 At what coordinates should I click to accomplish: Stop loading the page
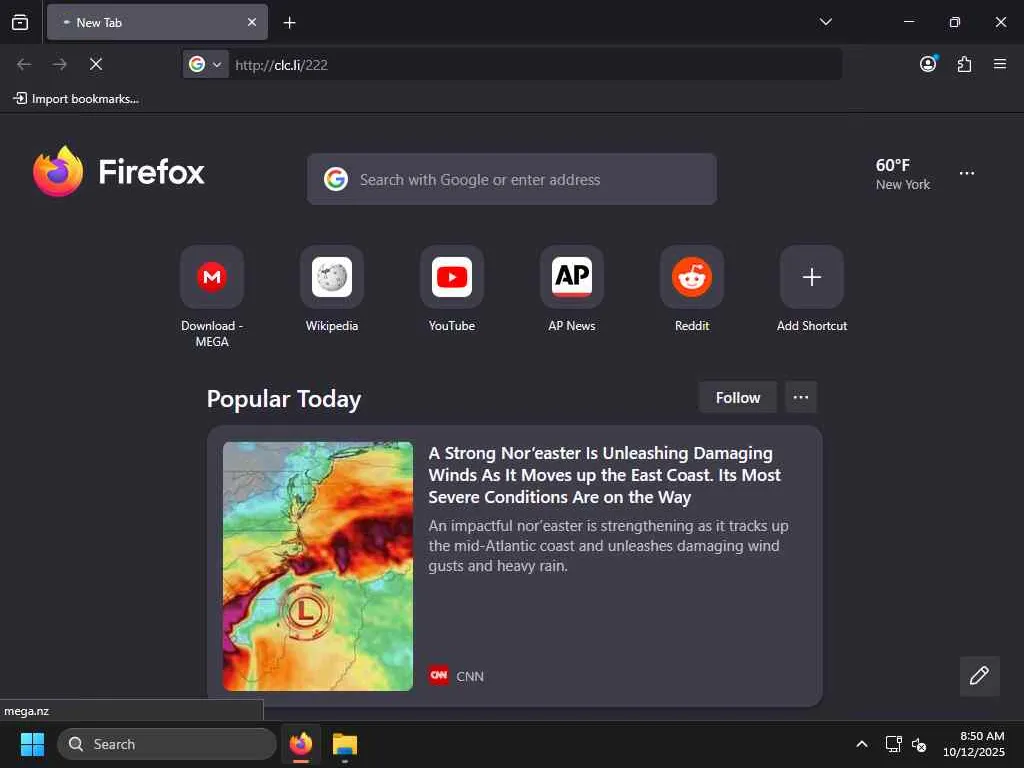tap(96, 64)
